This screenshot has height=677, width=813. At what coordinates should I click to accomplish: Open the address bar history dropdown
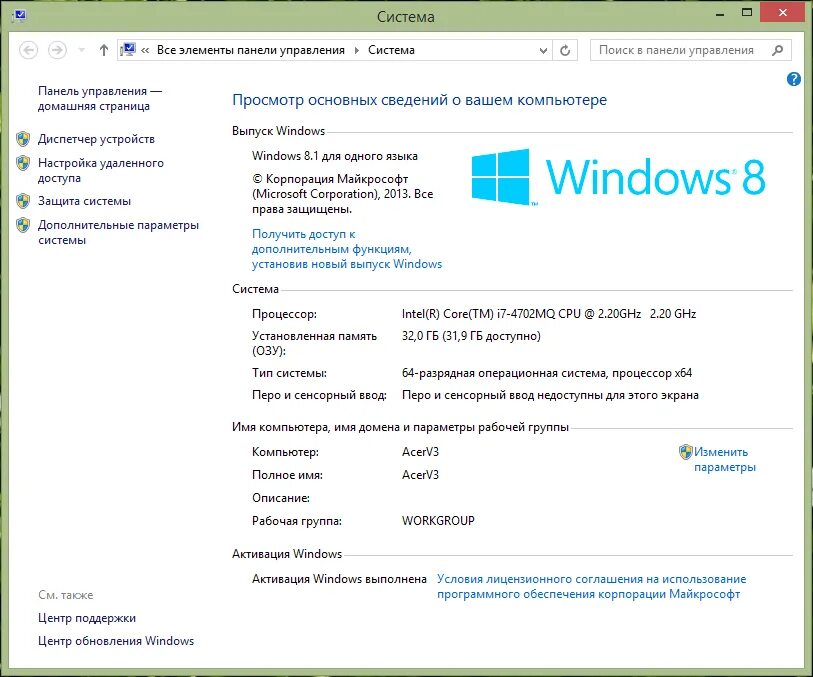(x=543, y=51)
